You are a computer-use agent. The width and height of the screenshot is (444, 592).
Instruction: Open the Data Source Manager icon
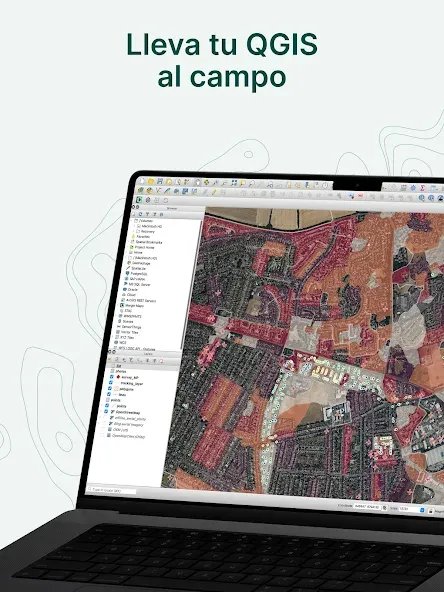coord(140,190)
